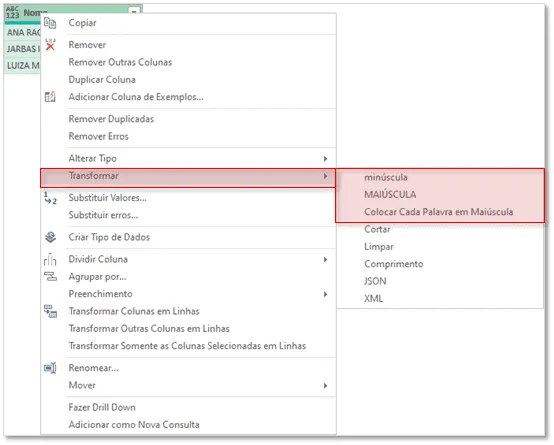Click Adicionar como Nova Consulta
This screenshot has height=445, width=554.
(134, 424)
